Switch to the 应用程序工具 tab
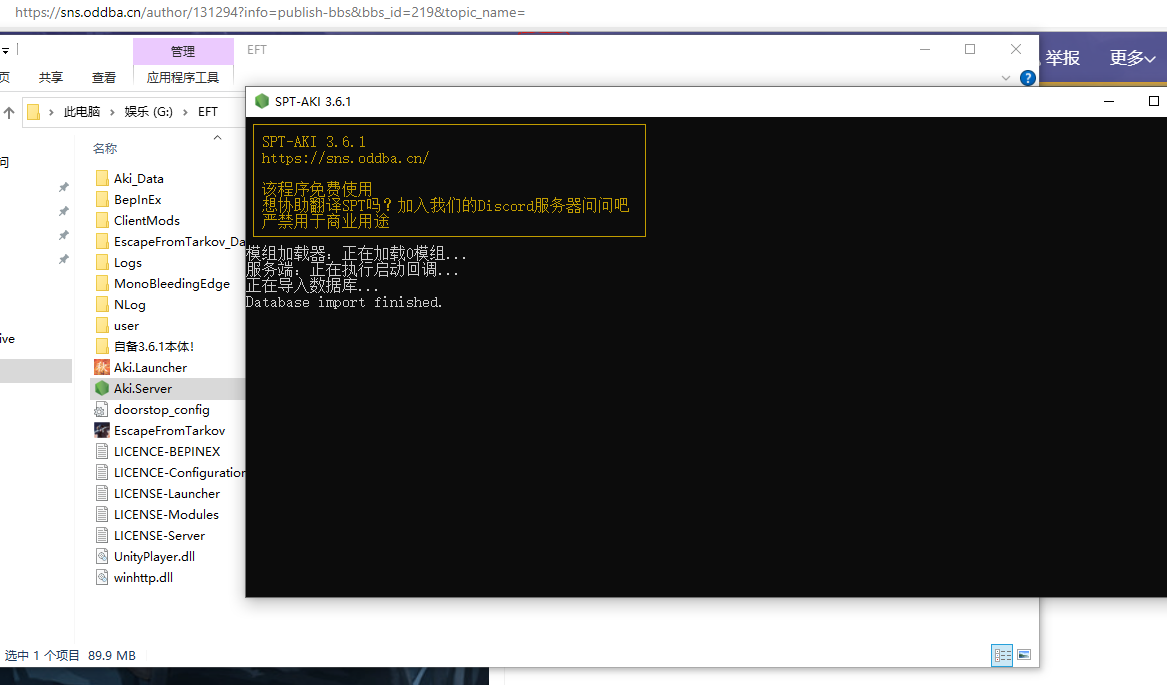The height and width of the screenshot is (685, 1167). (182, 77)
